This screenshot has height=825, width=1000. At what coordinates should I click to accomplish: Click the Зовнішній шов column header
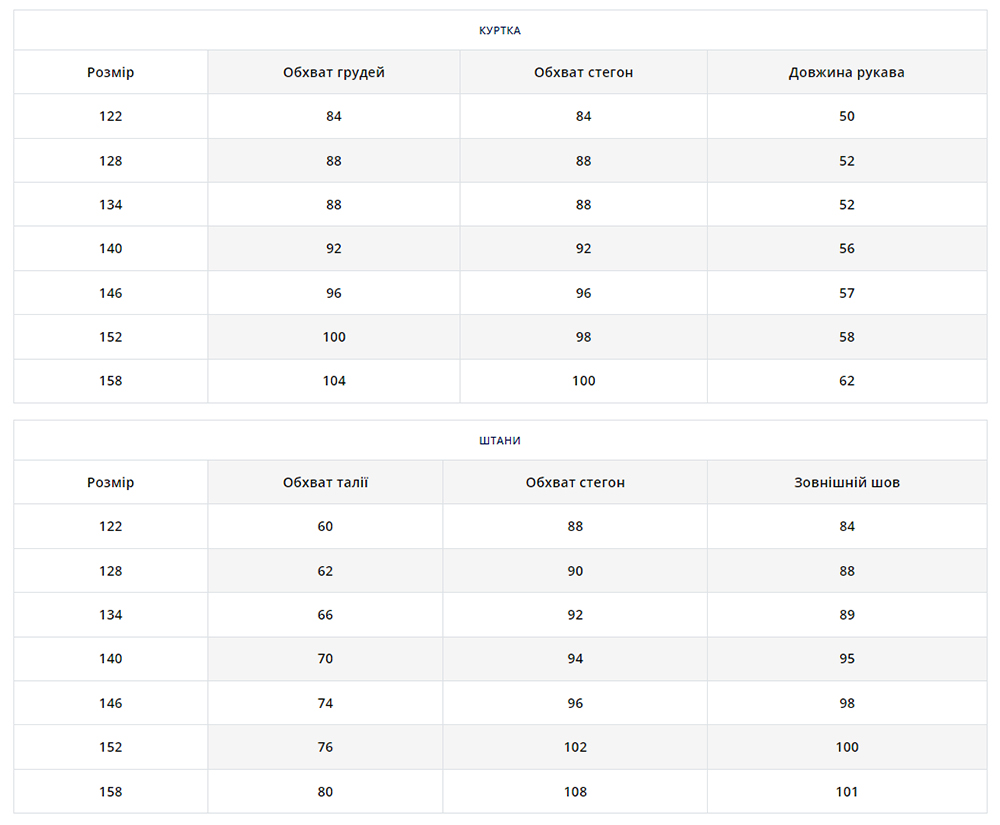[846, 483]
